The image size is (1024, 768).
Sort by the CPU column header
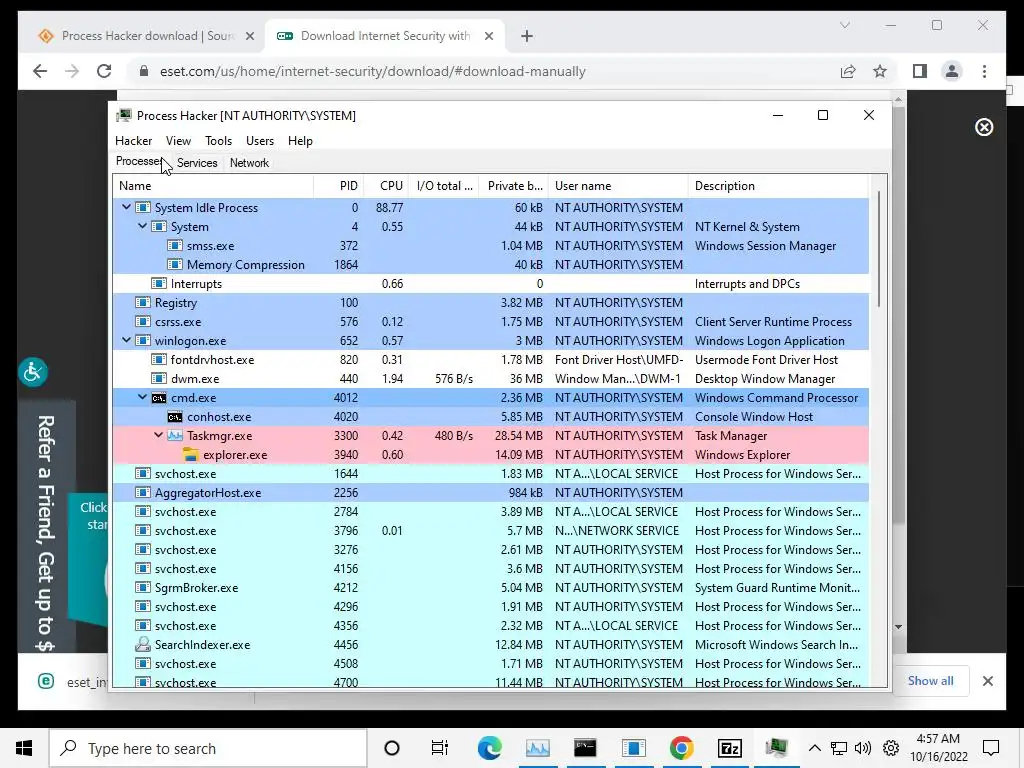386,186
